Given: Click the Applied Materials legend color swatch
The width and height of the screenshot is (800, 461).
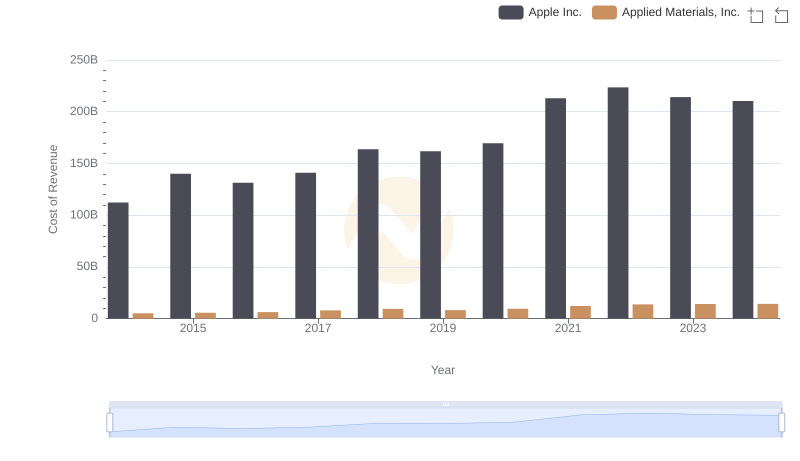Looking at the screenshot, I should pyautogui.click(x=604, y=12).
